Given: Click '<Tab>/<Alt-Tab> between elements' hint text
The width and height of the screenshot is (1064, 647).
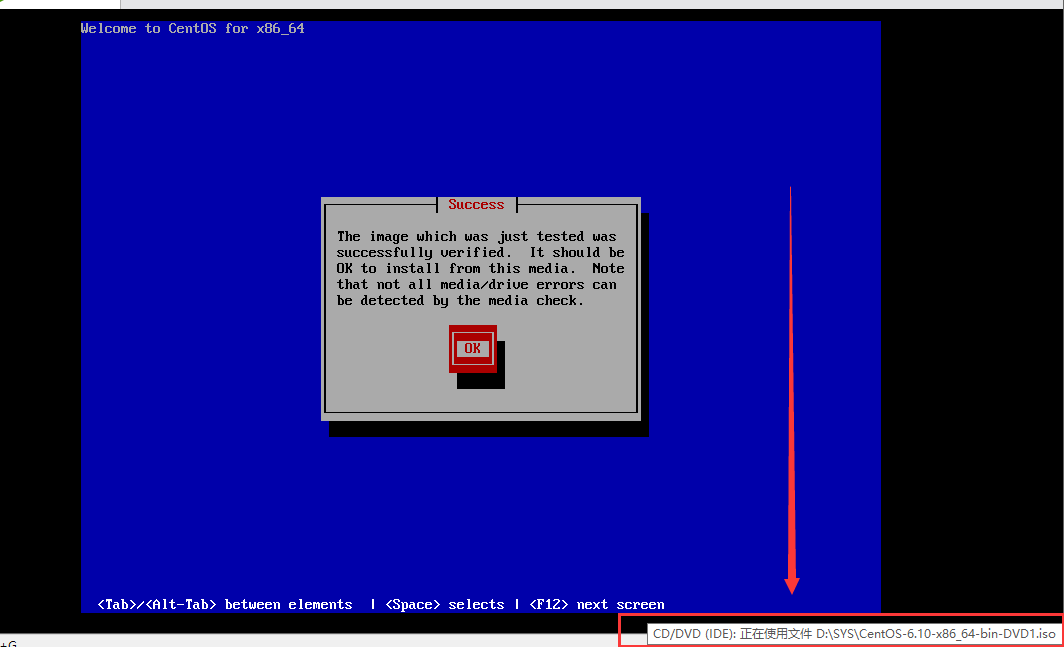Looking at the screenshot, I should click(x=225, y=604).
